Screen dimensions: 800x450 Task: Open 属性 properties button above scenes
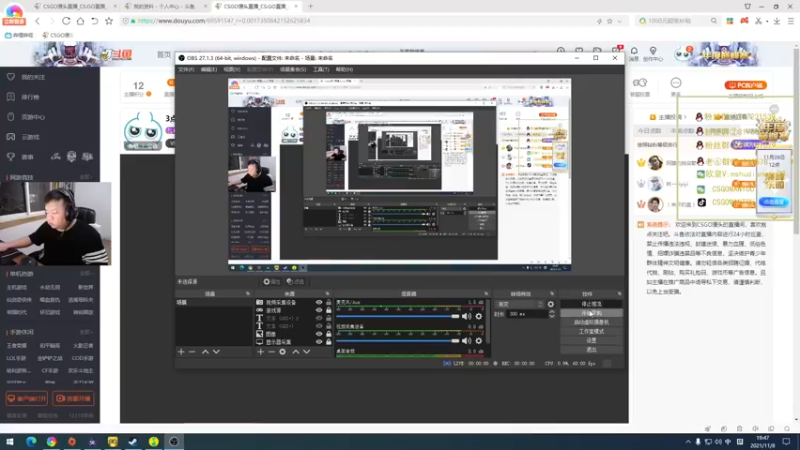[x=272, y=282]
